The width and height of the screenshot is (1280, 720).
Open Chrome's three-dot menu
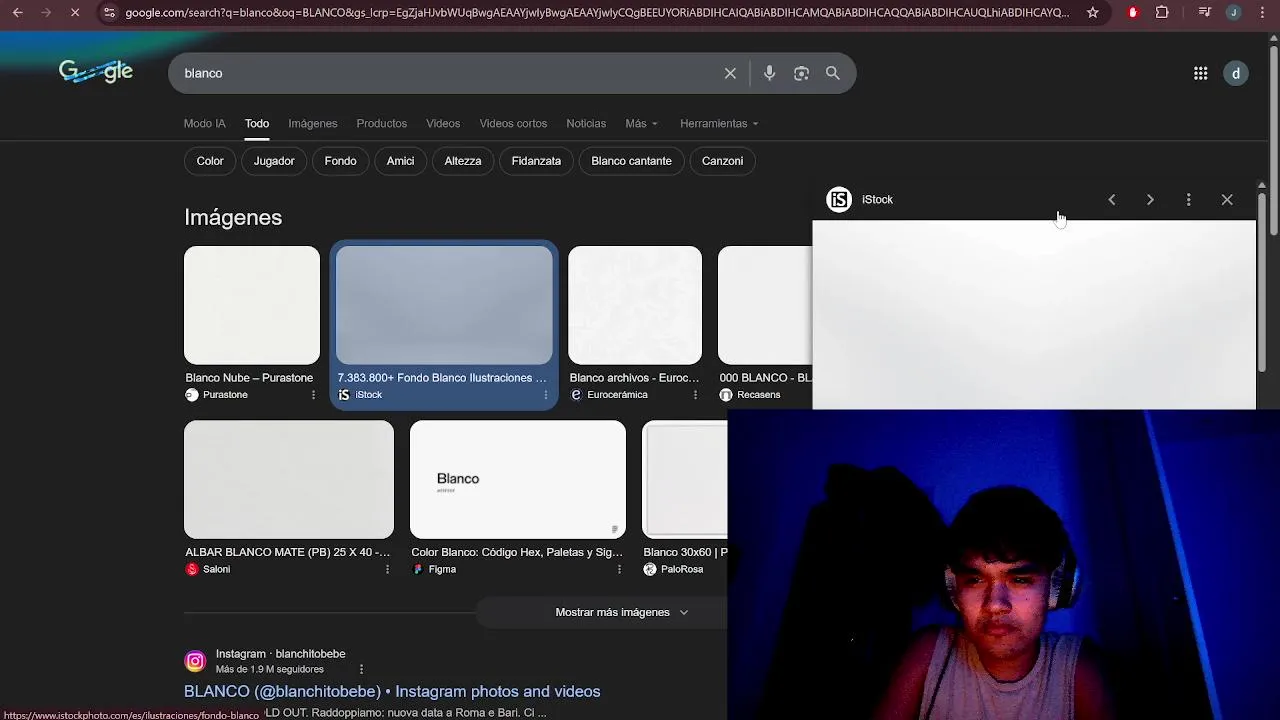point(1262,13)
